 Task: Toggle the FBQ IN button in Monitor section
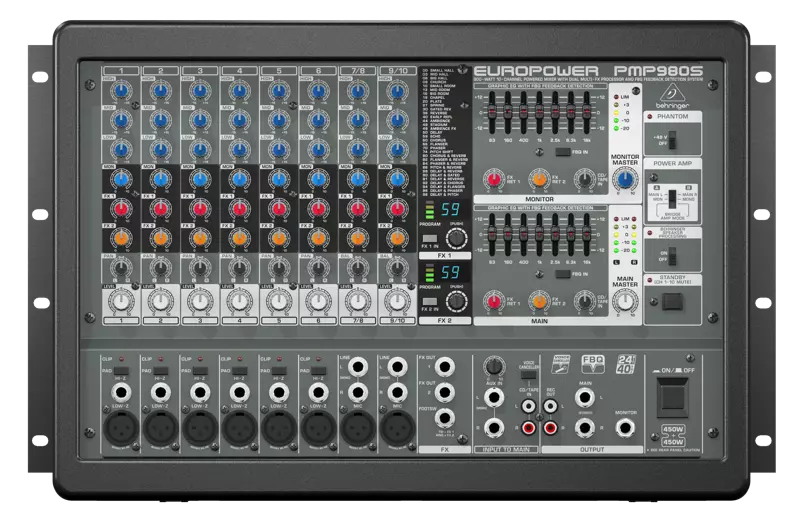(563, 152)
